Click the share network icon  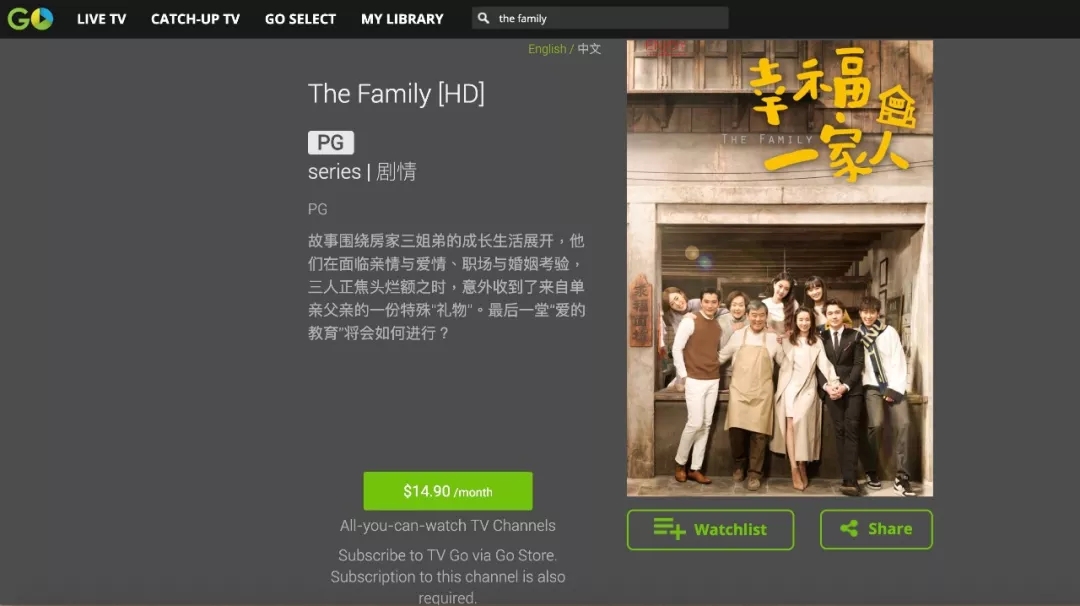coord(849,529)
